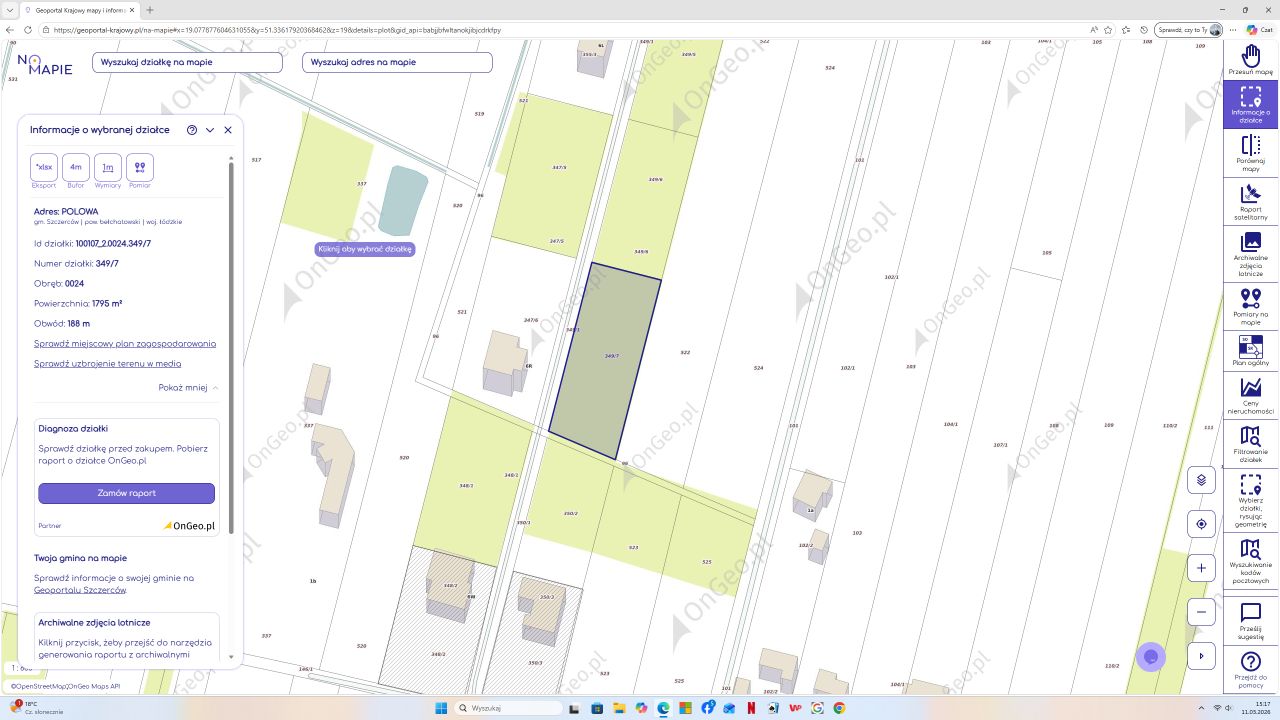The width and height of the screenshot is (1280, 720).
Task: Click the xlsx Eksport icon
Action: pos(44,167)
